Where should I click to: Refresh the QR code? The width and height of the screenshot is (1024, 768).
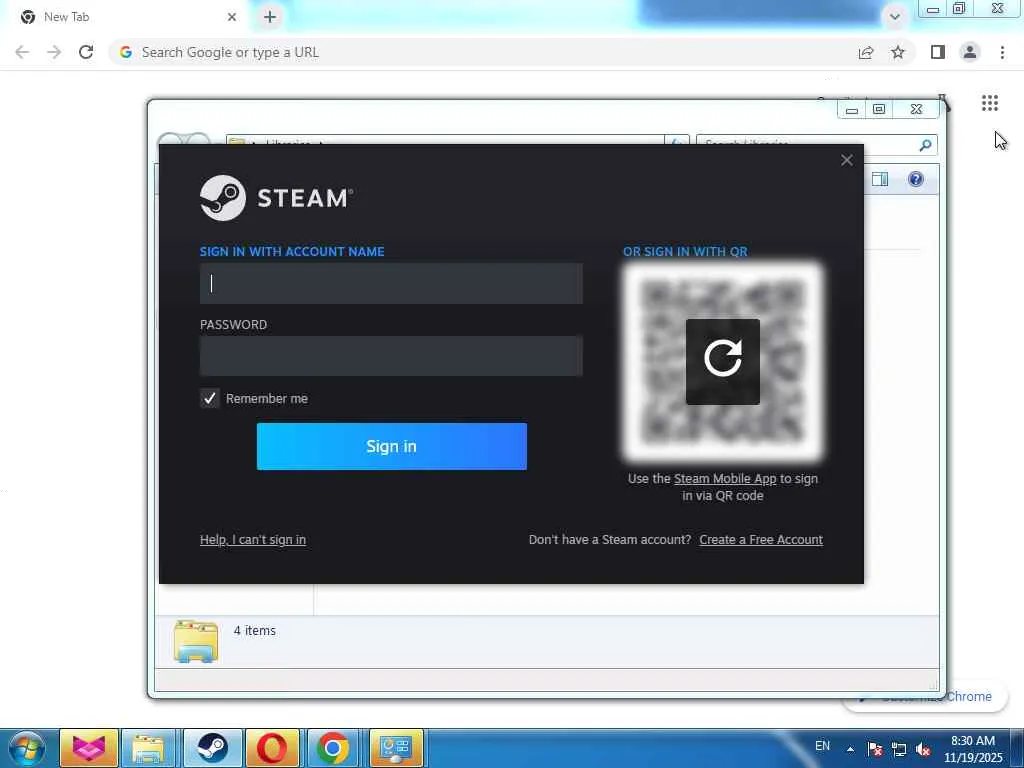(x=723, y=362)
